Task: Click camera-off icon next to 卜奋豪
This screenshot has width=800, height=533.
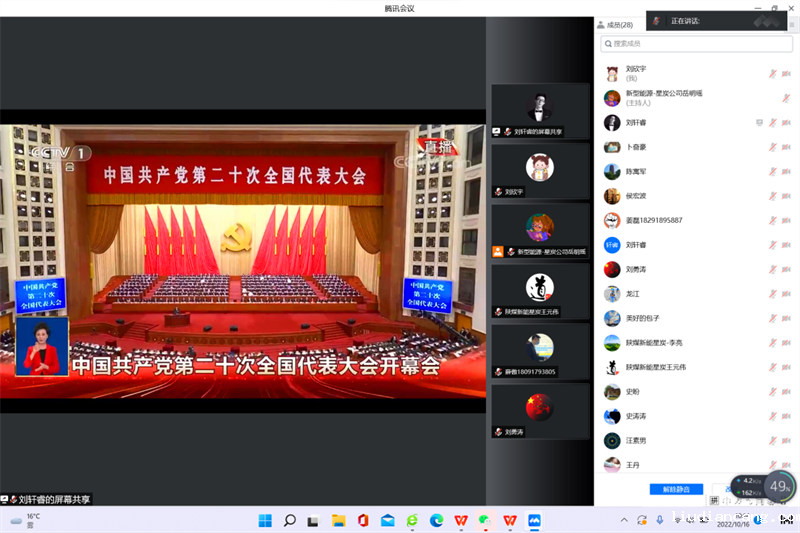Action: click(x=786, y=147)
